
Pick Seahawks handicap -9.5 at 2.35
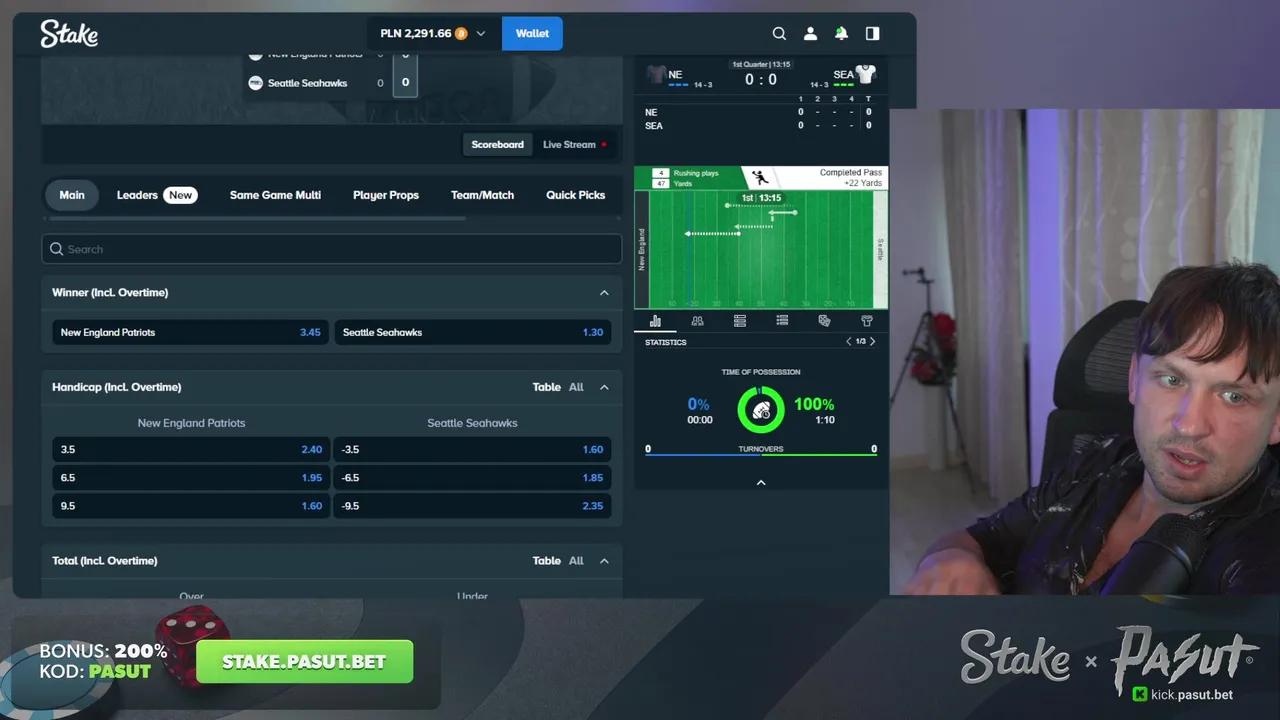pyautogui.click(x=472, y=505)
